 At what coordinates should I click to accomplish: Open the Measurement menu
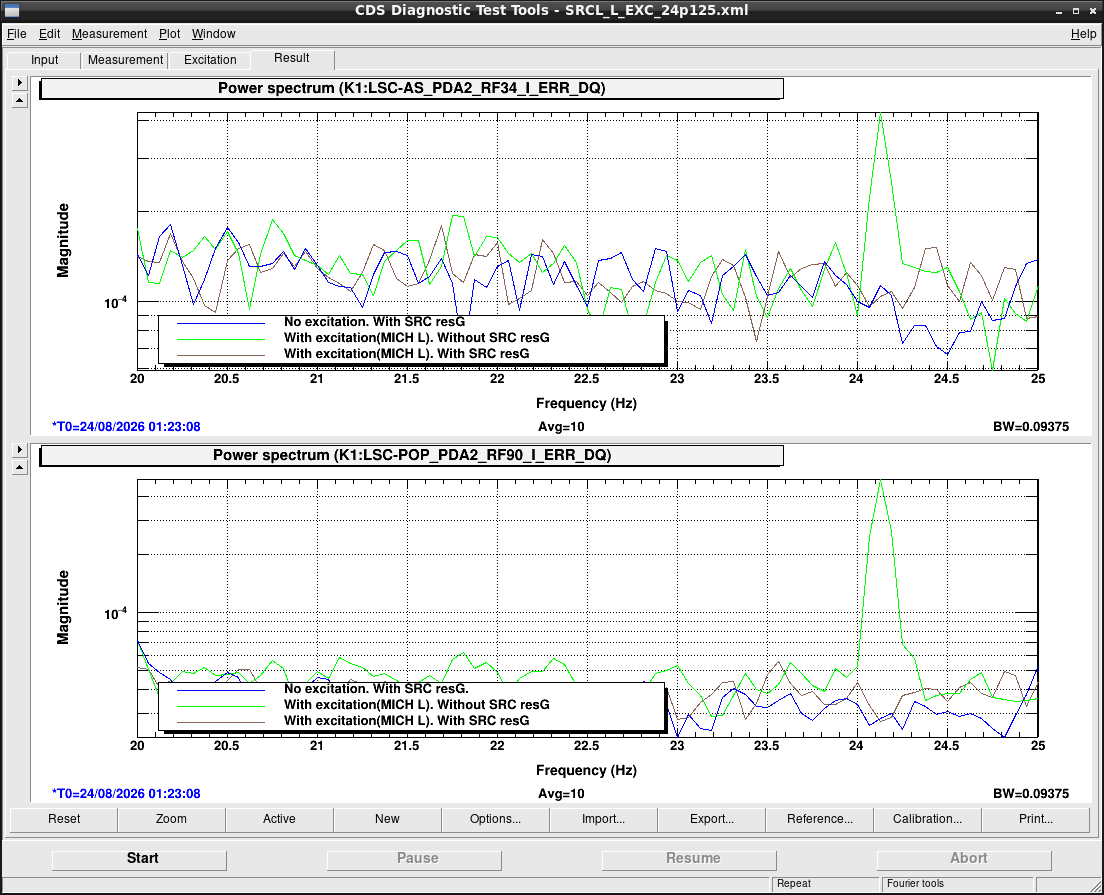click(x=109, y=34)
